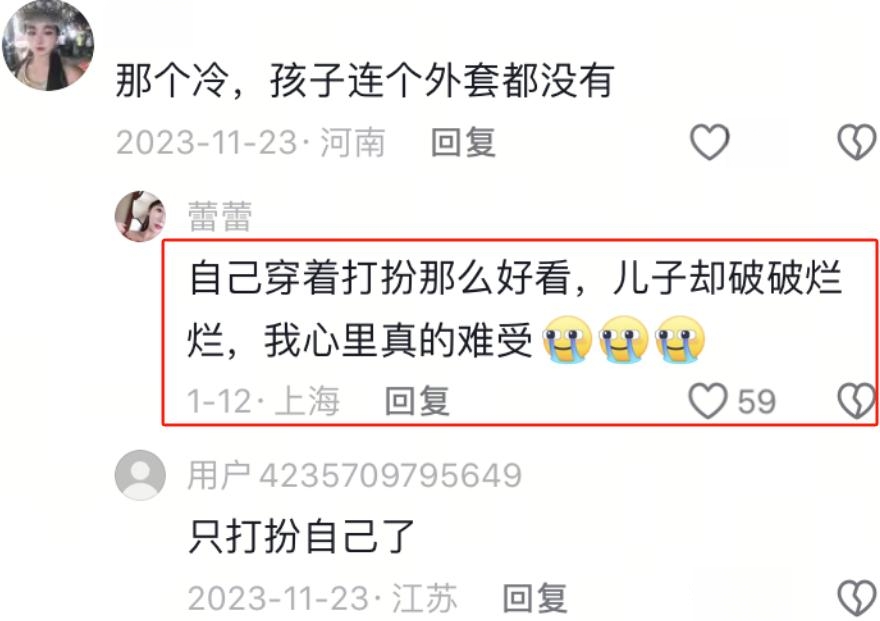Screen dimensions: 880x621
Task: Select 蕾蕾's comment starting 自己穿着打扮
Action: (515, 309)
